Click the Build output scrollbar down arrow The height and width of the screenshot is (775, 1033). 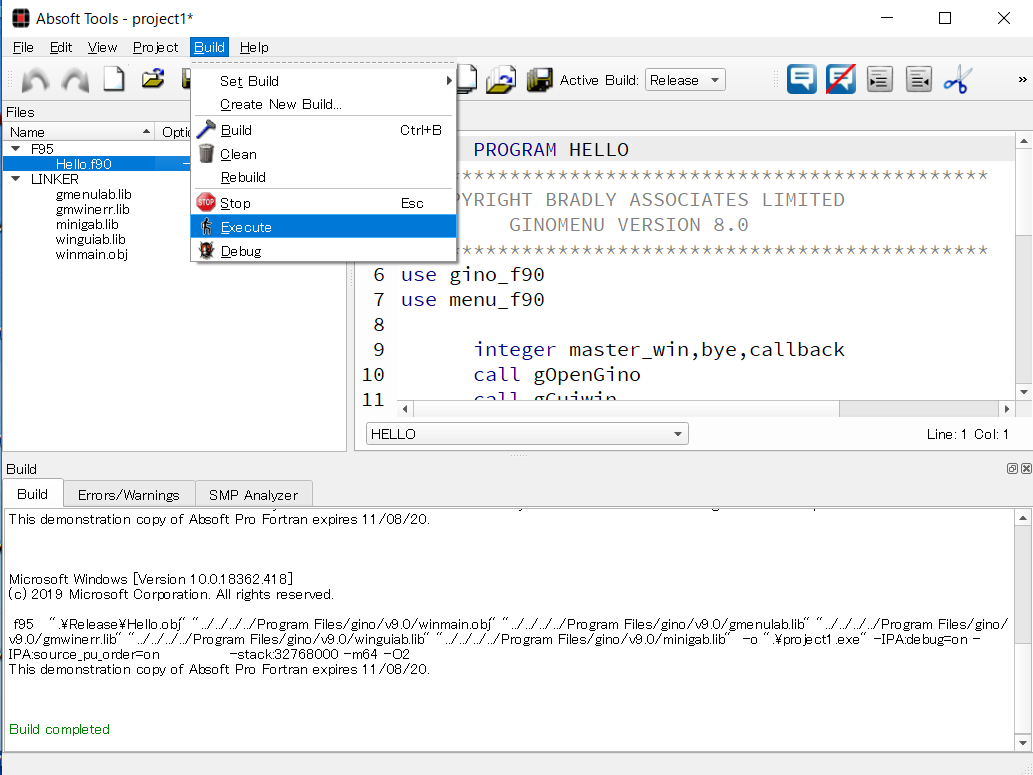(1023, 742)
